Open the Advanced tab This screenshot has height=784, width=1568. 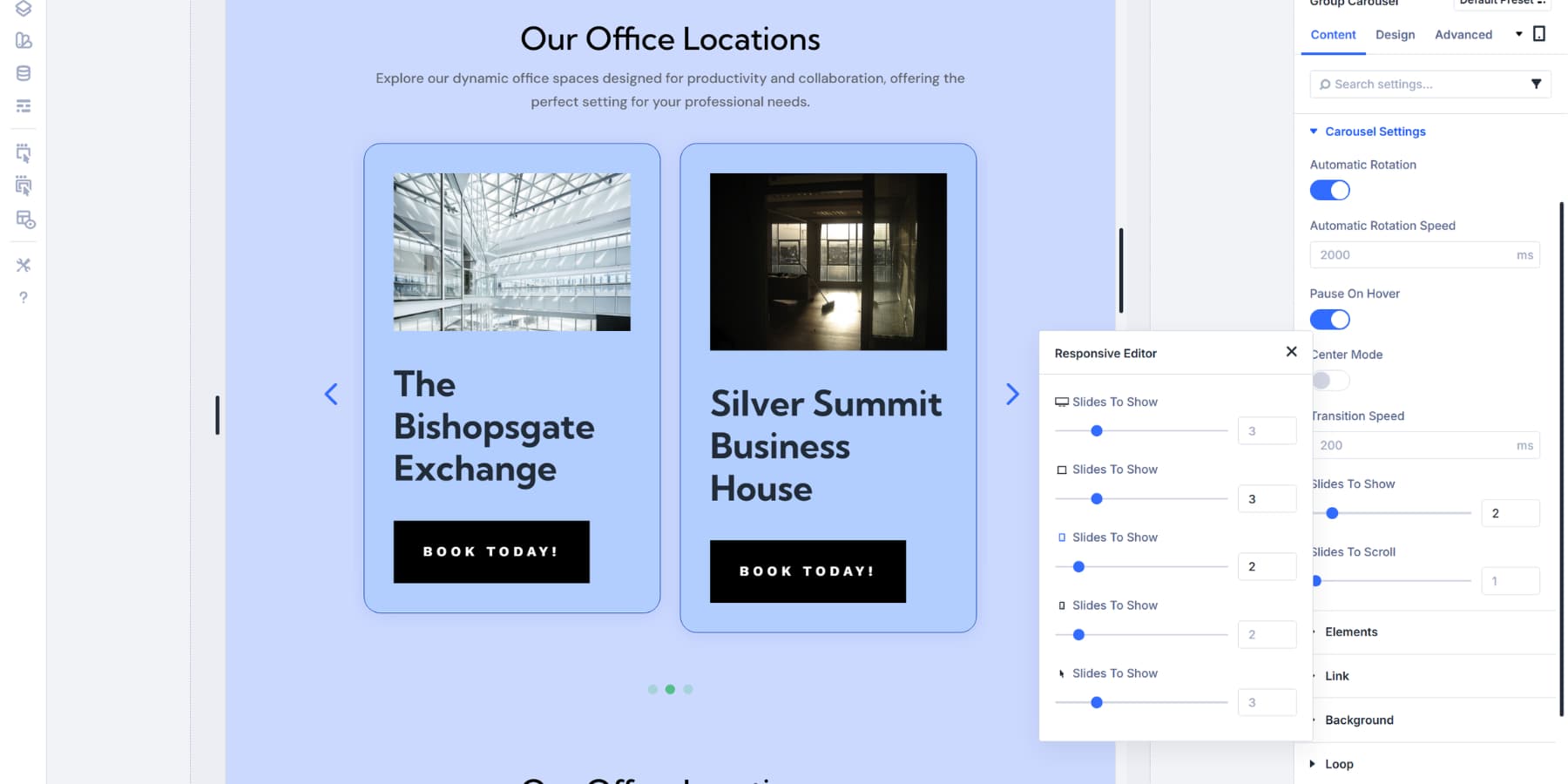[x=1463, y=35]
